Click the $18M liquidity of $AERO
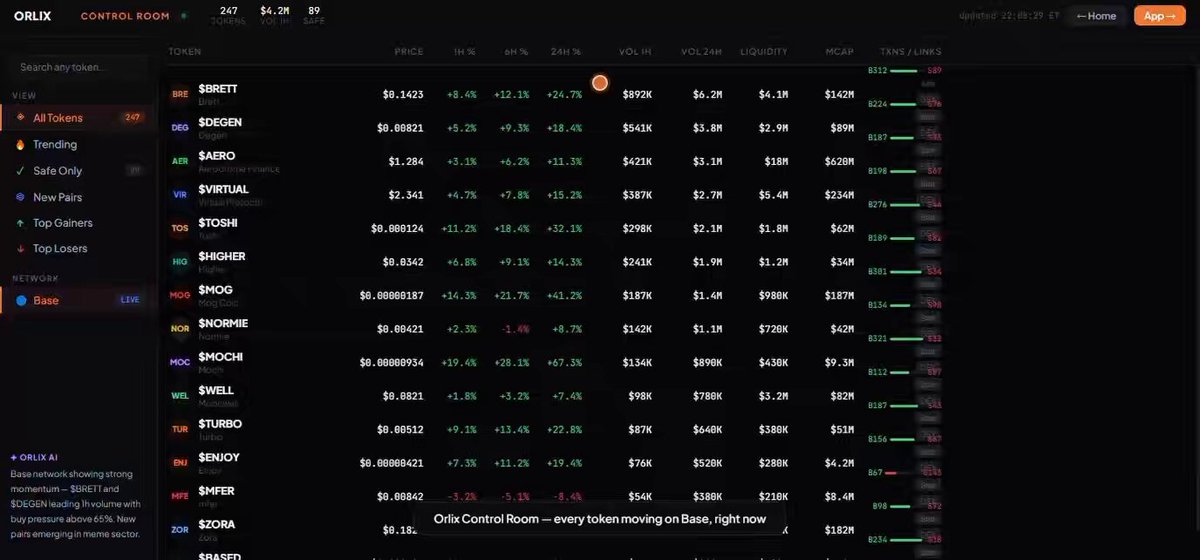The width and height of the screenshot is (1200, 560). coord(776,161)
